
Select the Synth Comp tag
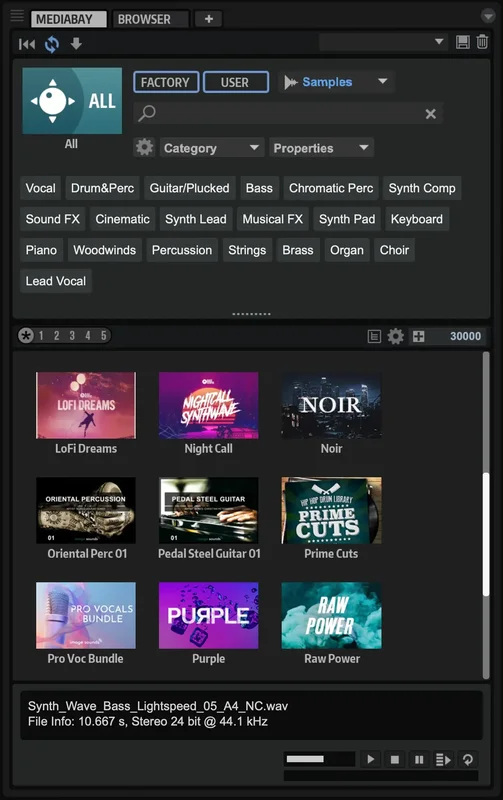pos(422,188)
